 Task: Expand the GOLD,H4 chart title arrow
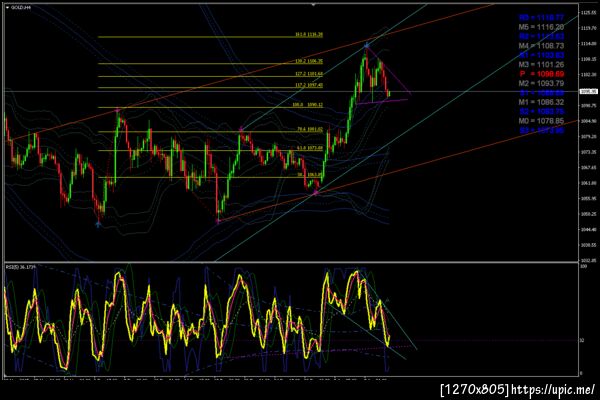click(x=7, y=7)
